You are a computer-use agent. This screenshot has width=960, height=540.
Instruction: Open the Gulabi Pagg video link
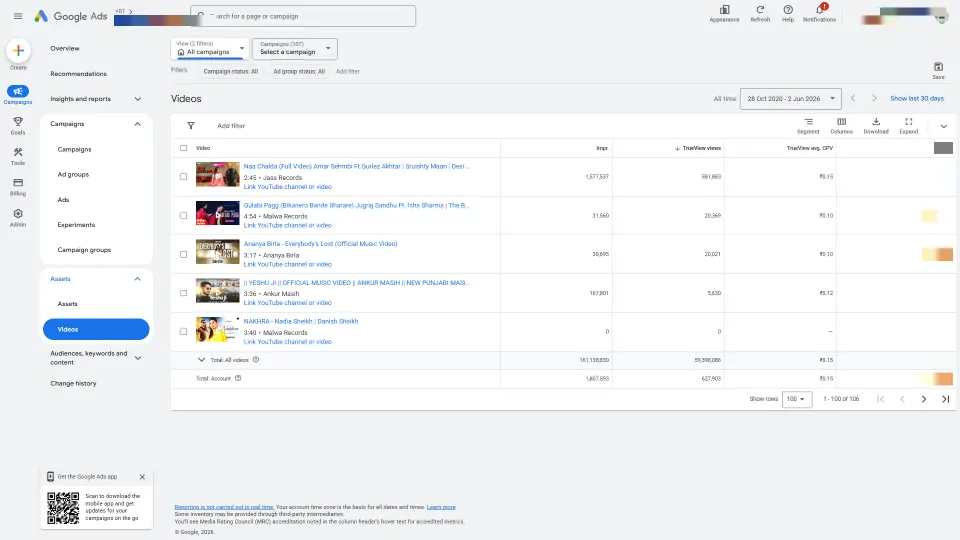pyautogui.click(x=356, y=206)
